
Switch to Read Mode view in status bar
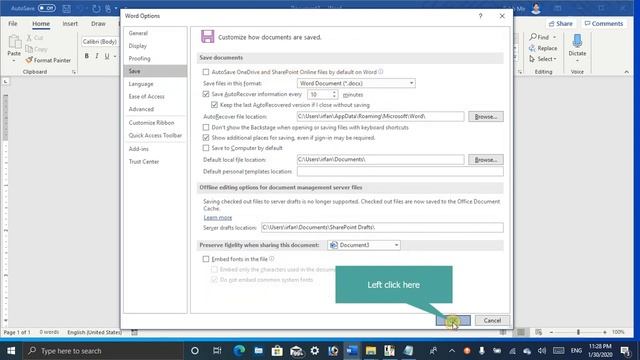coord(503,332)
